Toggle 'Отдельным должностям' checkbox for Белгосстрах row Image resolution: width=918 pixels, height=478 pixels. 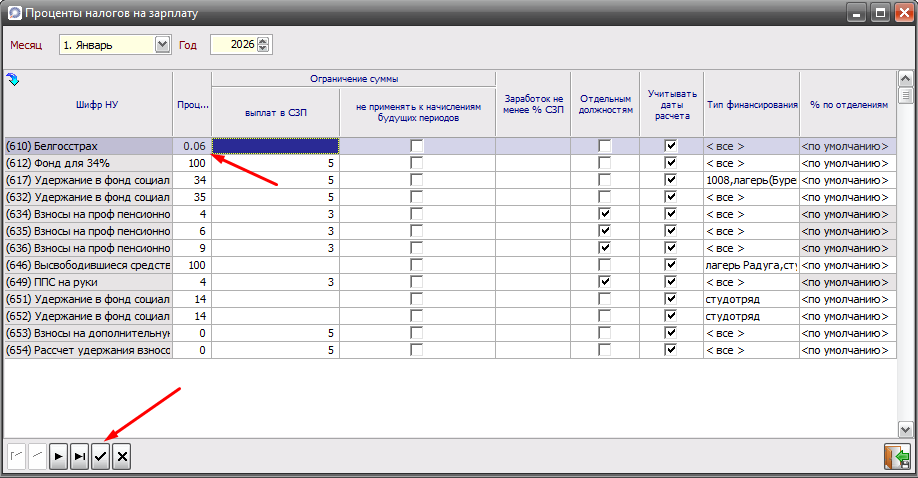click(x=605, y=146)
